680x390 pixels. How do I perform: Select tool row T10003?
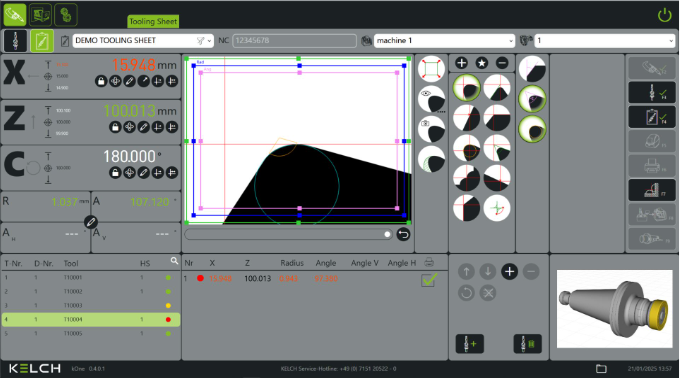click(91, 305)
